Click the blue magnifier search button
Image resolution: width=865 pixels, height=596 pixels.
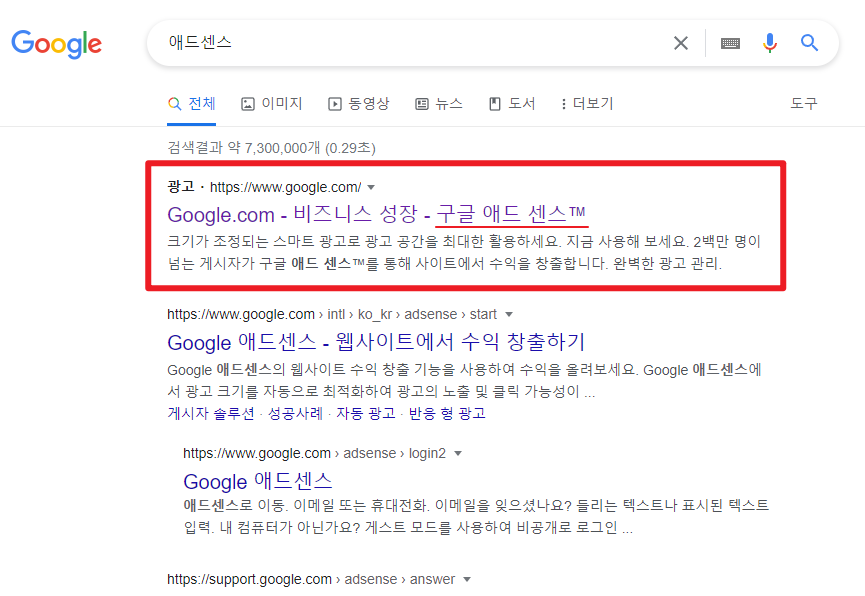click(809, 42)
